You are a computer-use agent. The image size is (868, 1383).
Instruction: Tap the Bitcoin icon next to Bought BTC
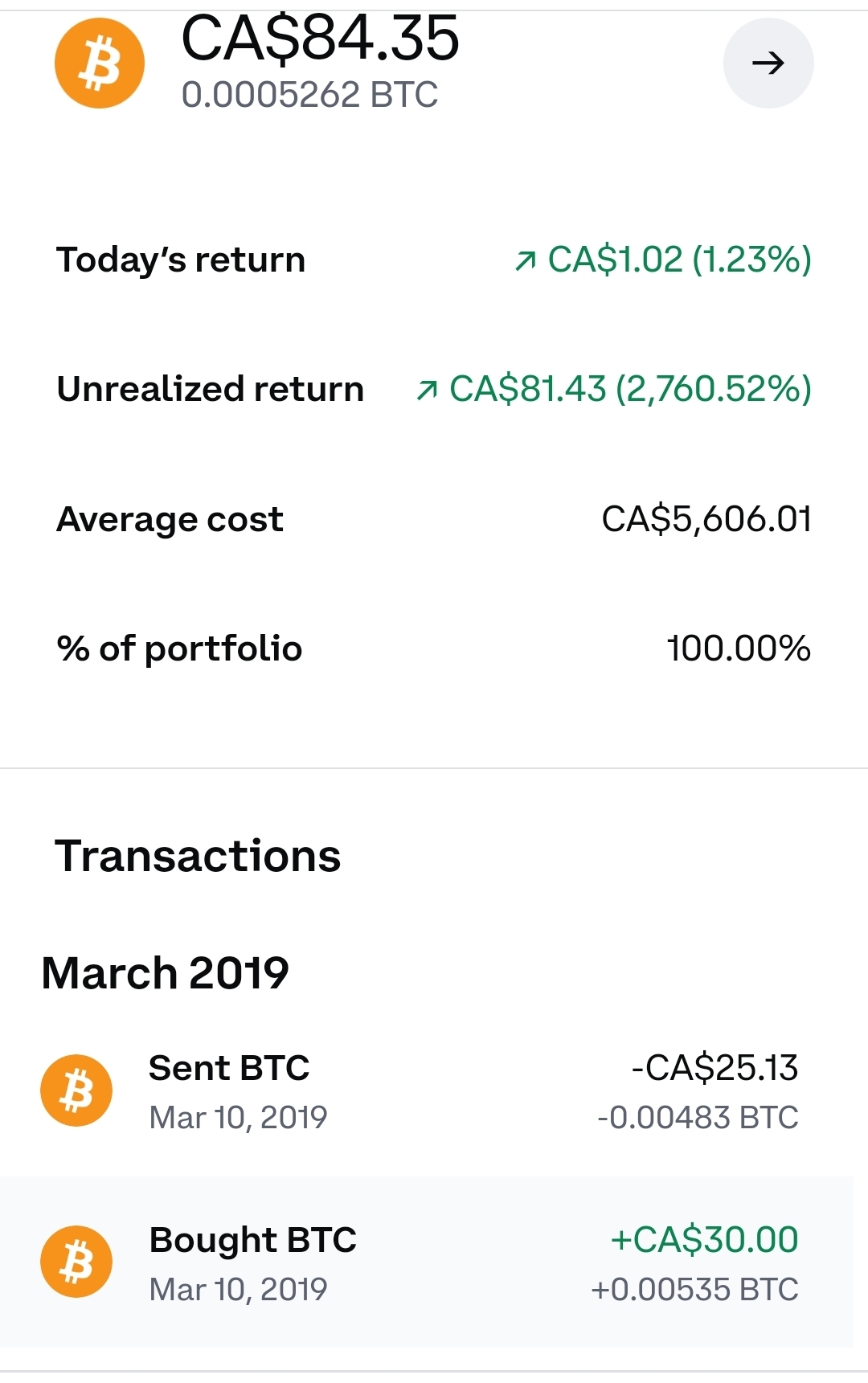coord(77,1262)
